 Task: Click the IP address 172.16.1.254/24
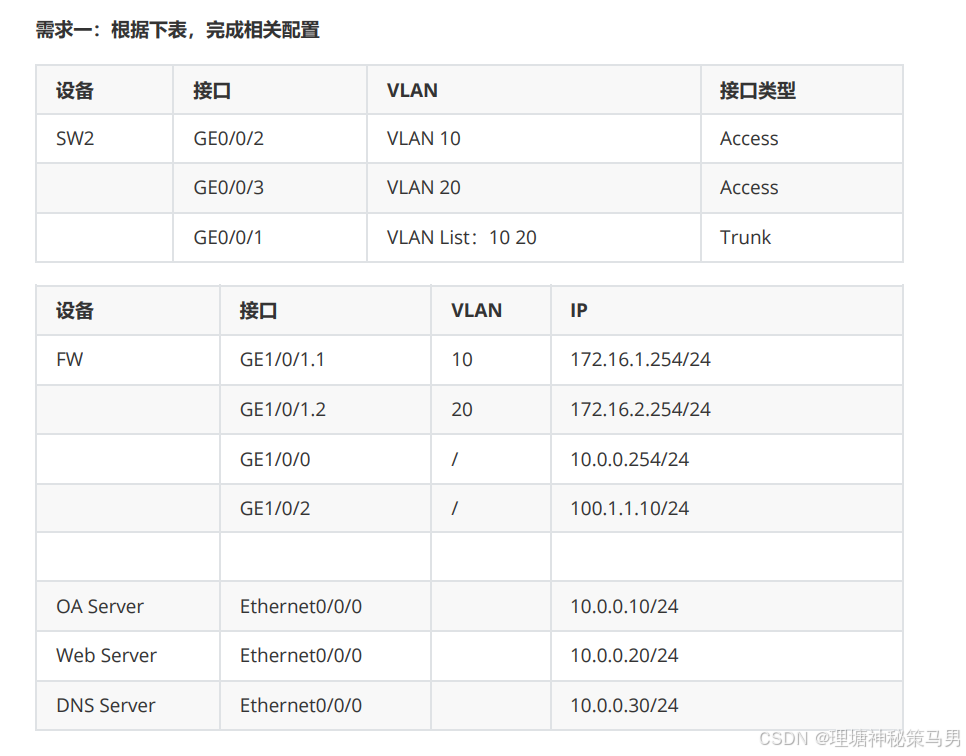640,359
